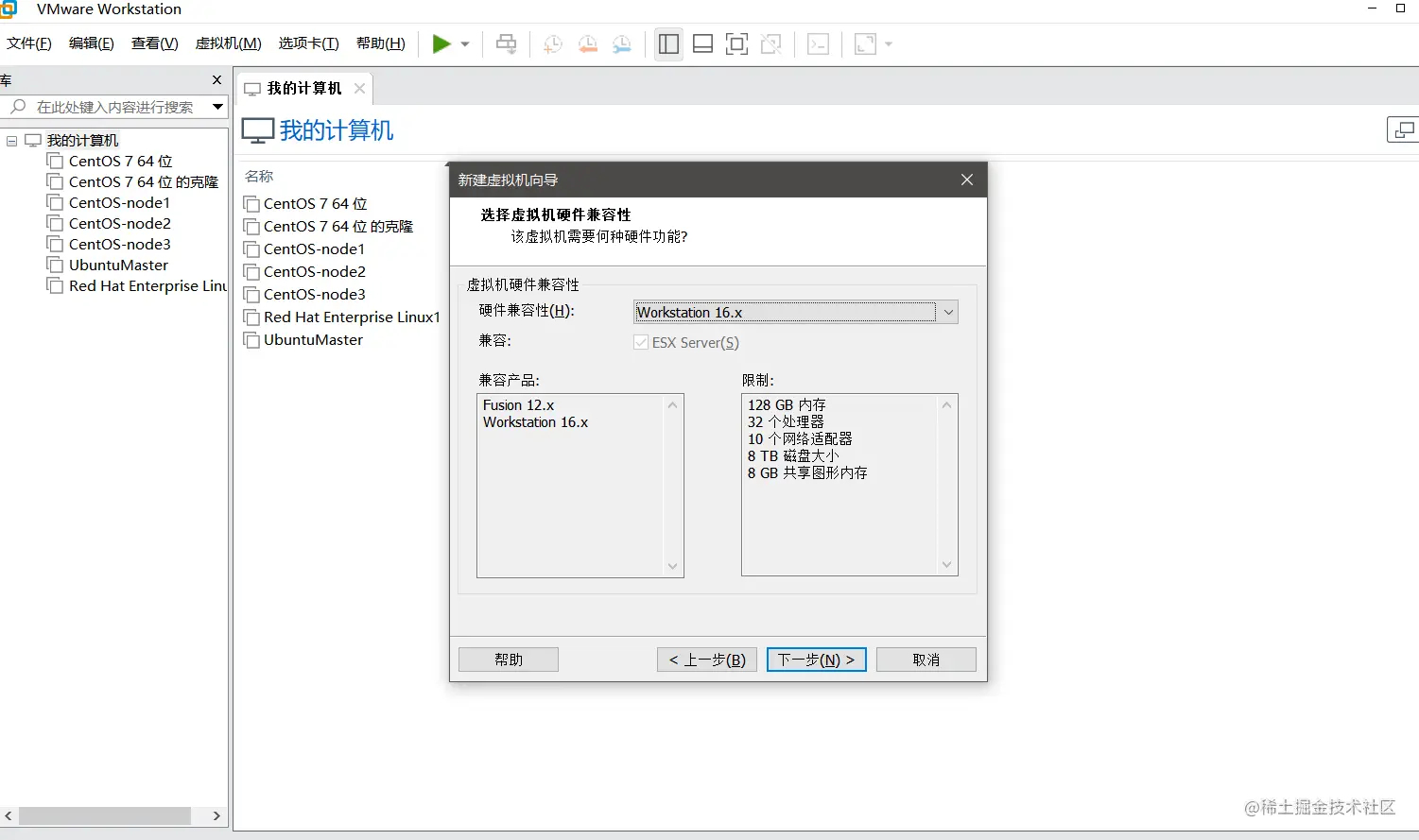Close the library side panel
The height and width of the screenshot is (840, 1419).
click(216, 80)
